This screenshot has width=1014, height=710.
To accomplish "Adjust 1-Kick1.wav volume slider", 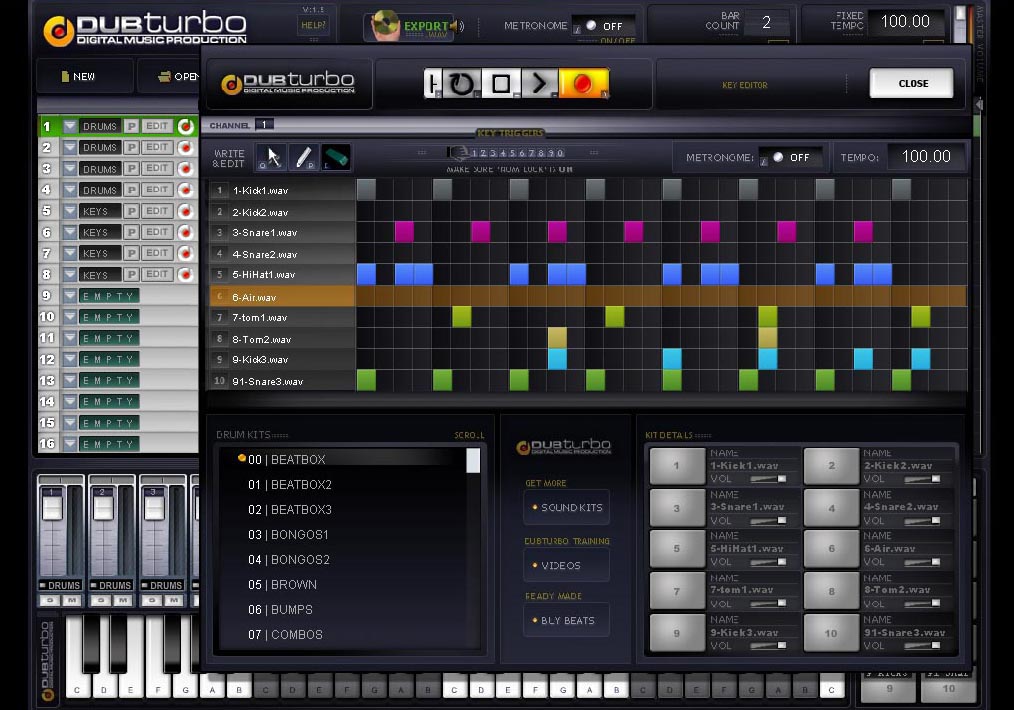I will click(x=768, y=479).
